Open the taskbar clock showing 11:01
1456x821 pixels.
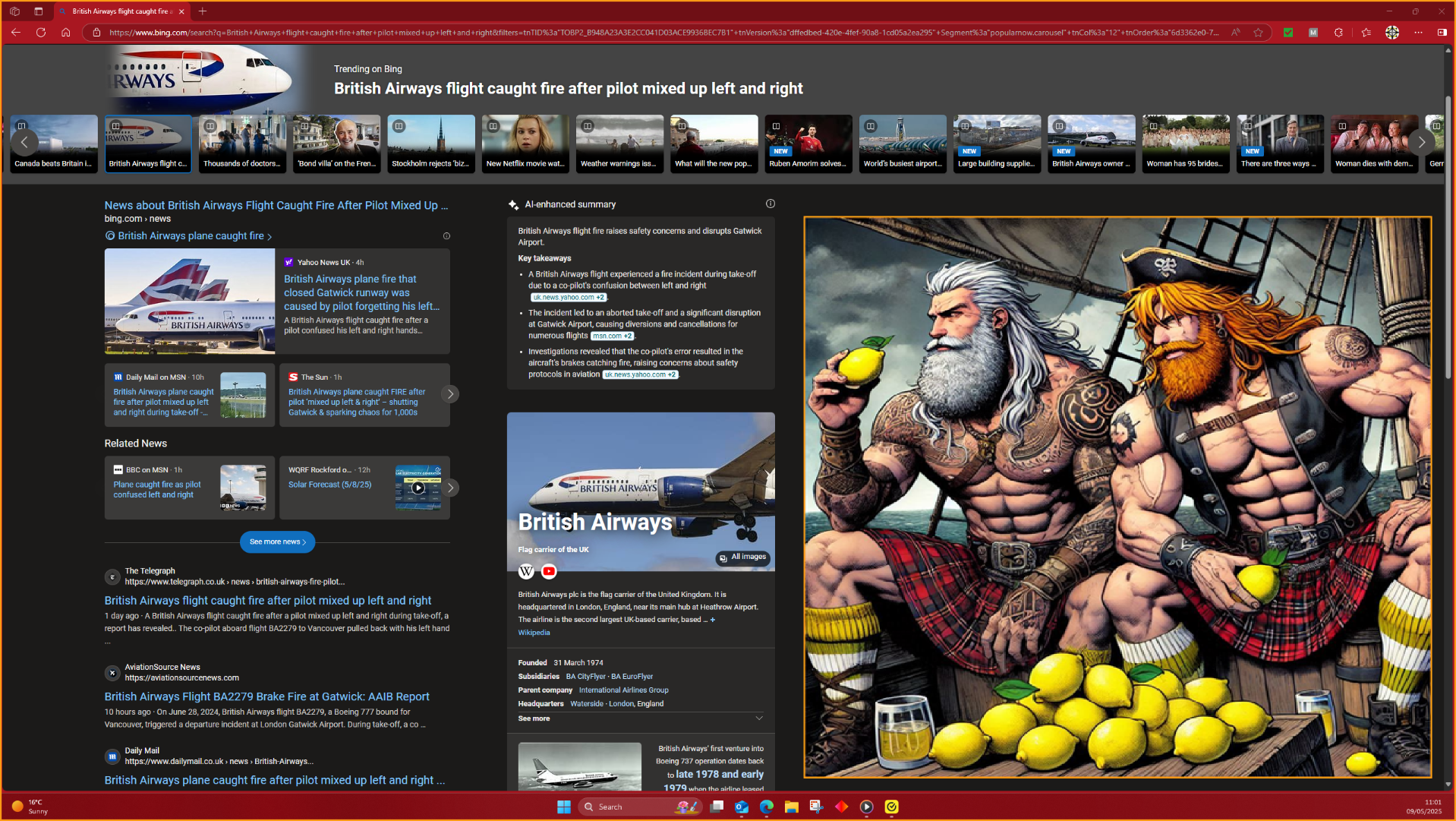[1424, 807]
